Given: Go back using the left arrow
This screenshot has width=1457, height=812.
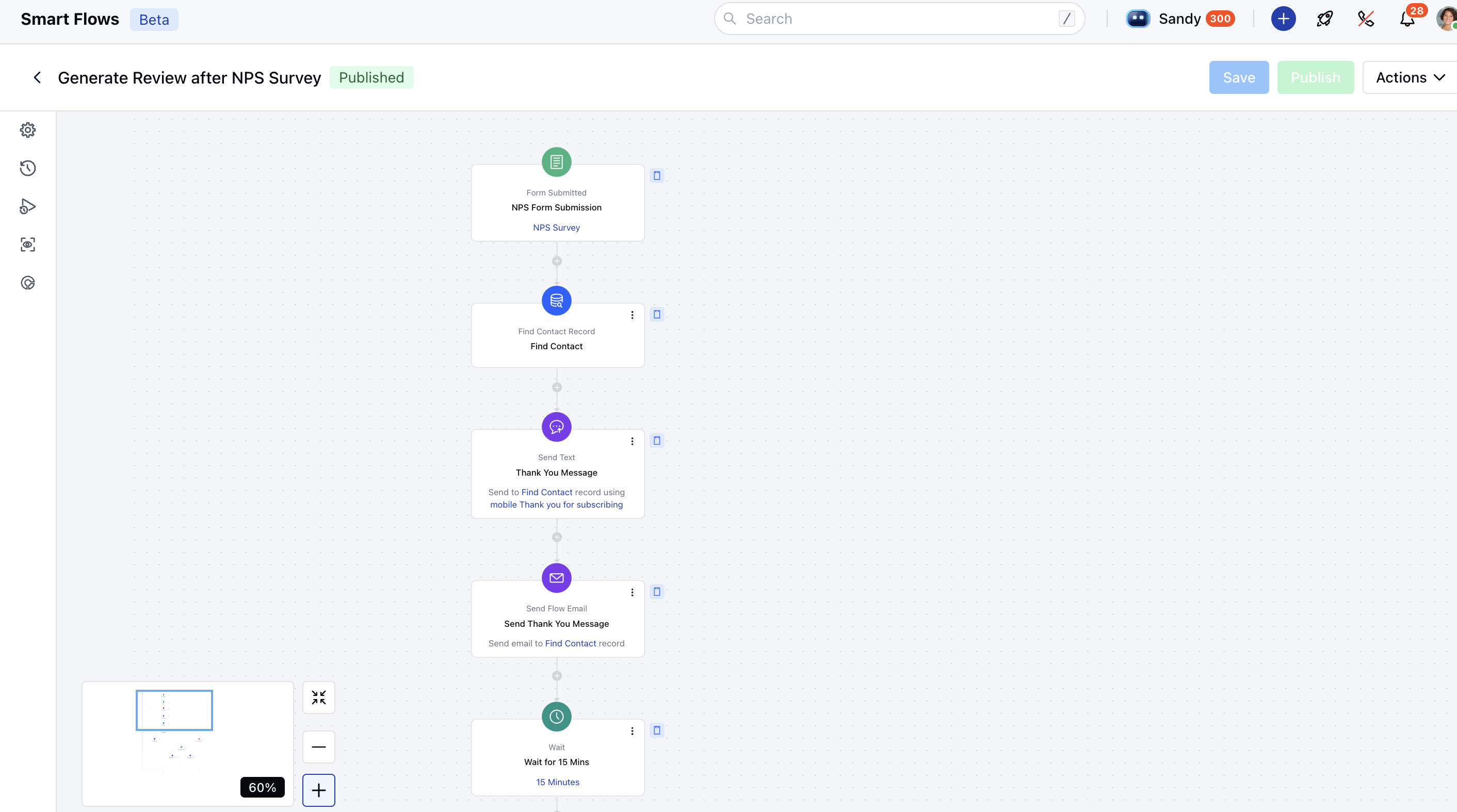Looking at the screenshot, I should coord(37,77).
